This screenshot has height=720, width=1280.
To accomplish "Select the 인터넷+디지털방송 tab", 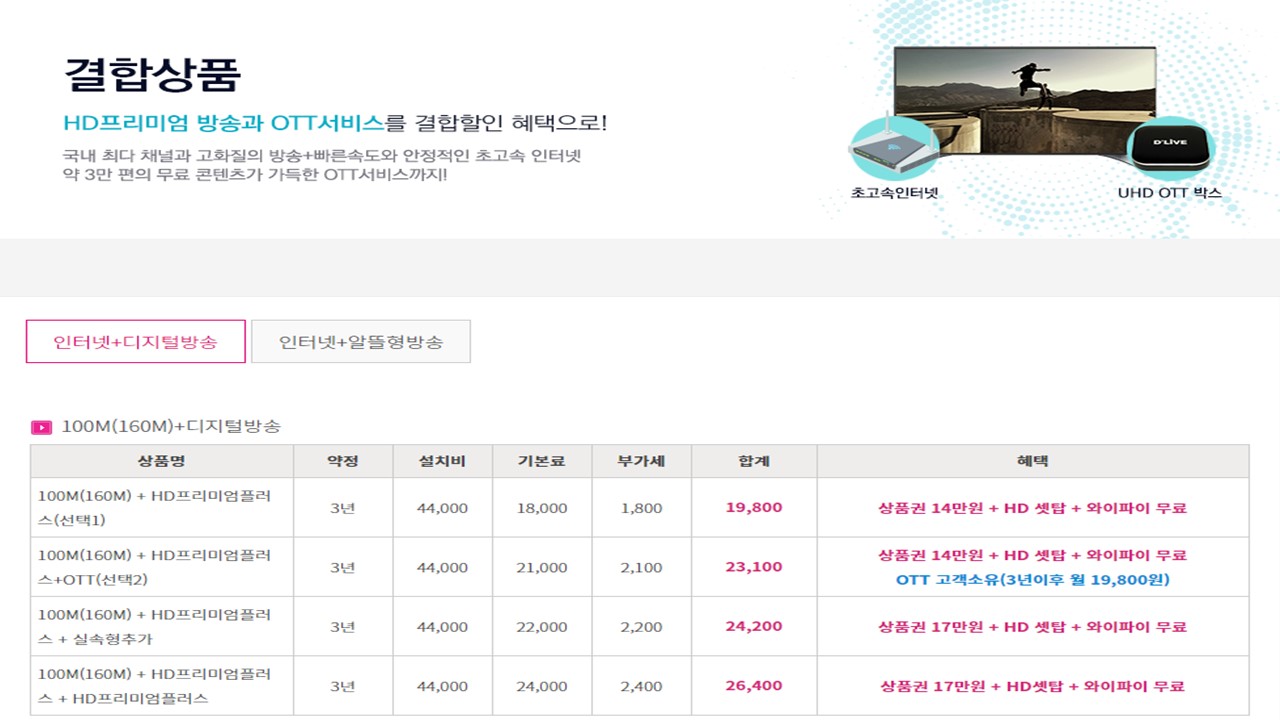I will (135, 341).
